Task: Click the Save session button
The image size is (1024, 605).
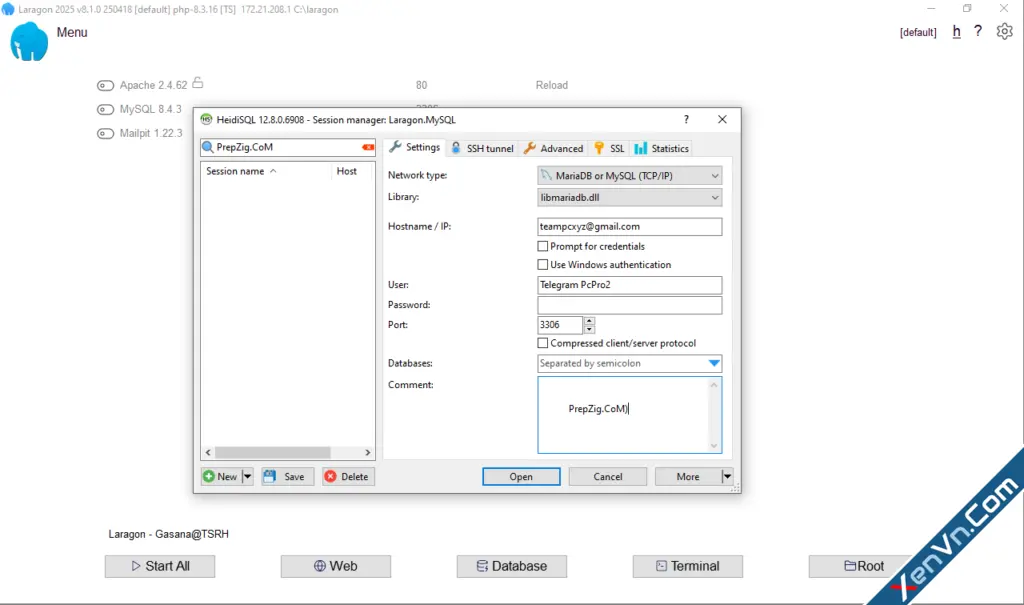Action: [x=287, y=477]
